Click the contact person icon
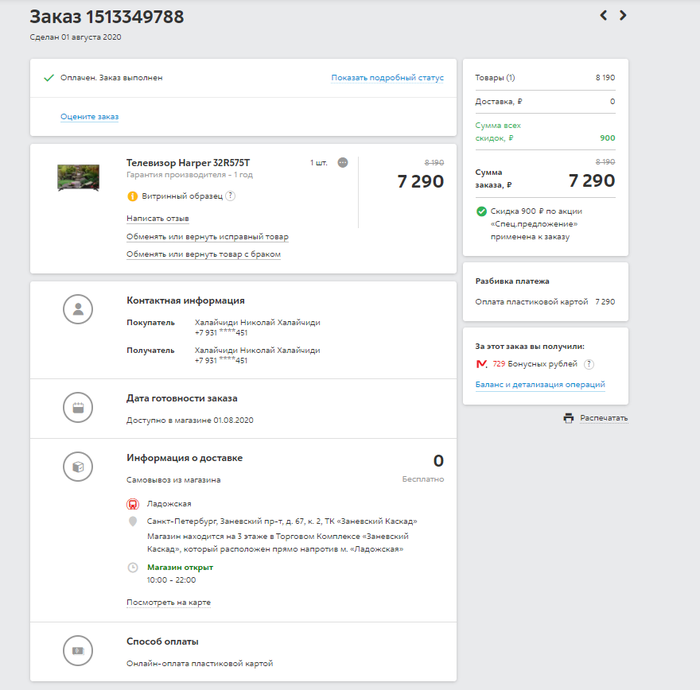Image resolution: width=700 pixels, height=690 pixels. pos(78,309)
